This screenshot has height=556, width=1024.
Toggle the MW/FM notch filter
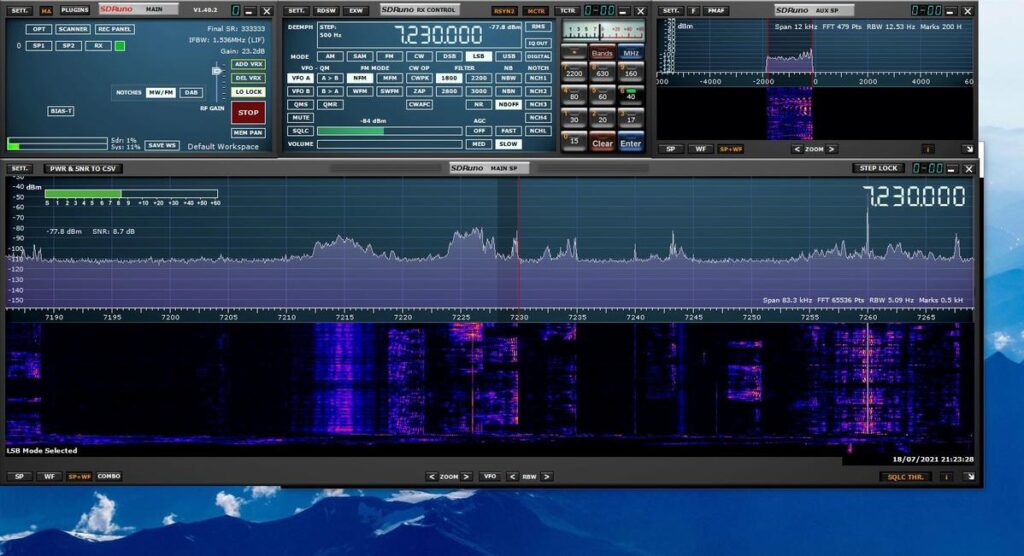click(161, 93)
